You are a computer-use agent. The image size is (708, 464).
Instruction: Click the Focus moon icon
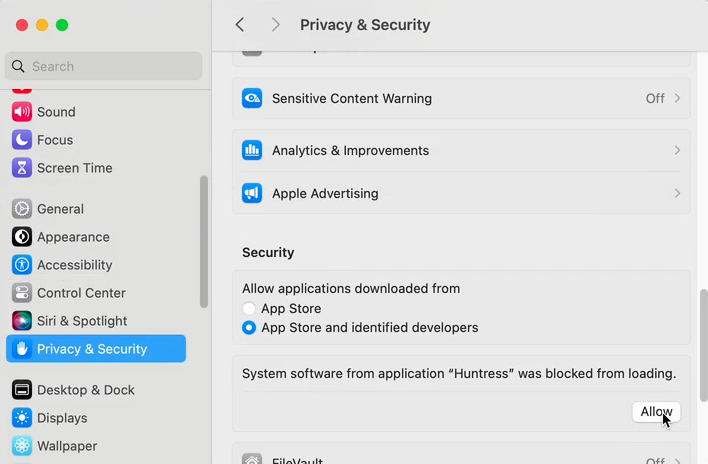pos(22,140)
